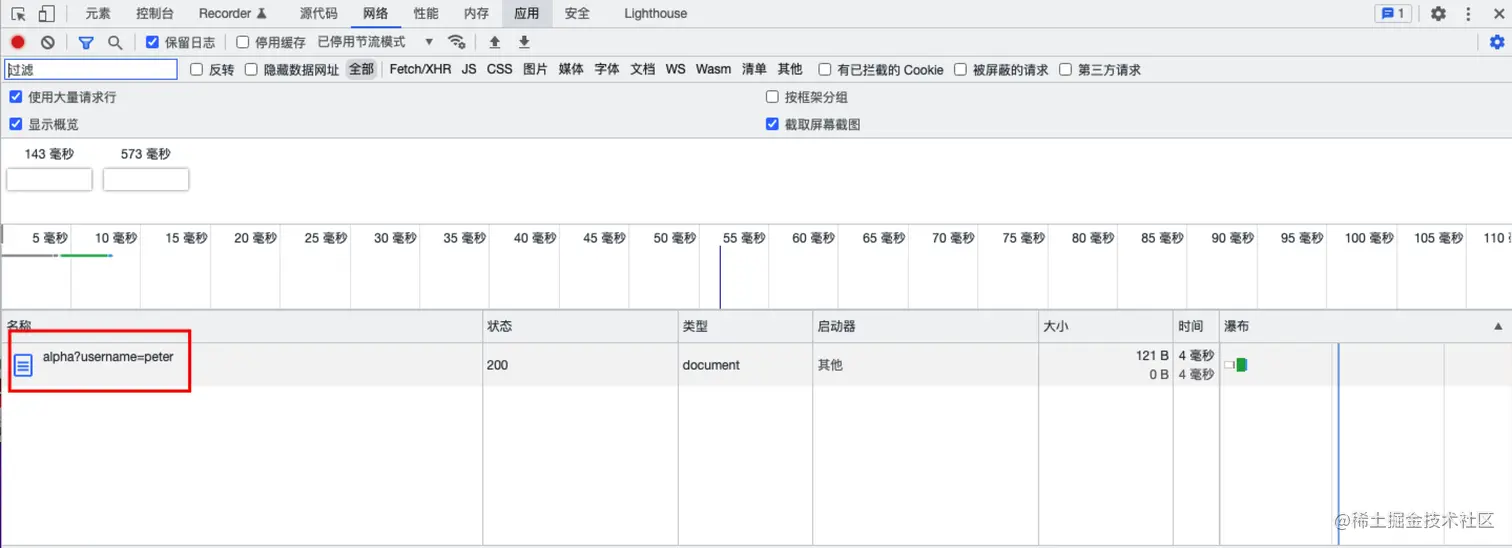Open the Recorder tab
1512x548 pixels.
233,14
